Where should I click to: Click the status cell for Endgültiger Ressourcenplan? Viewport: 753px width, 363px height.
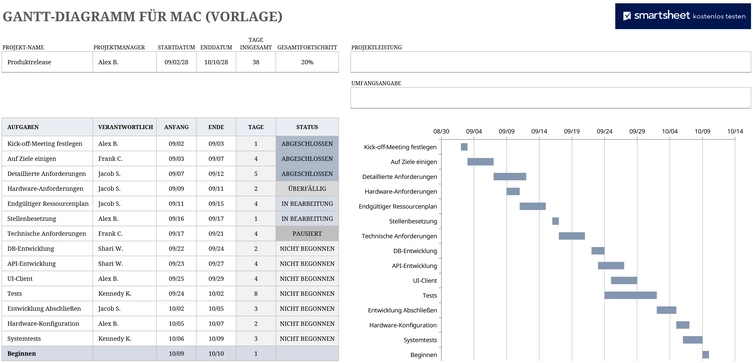307,204
